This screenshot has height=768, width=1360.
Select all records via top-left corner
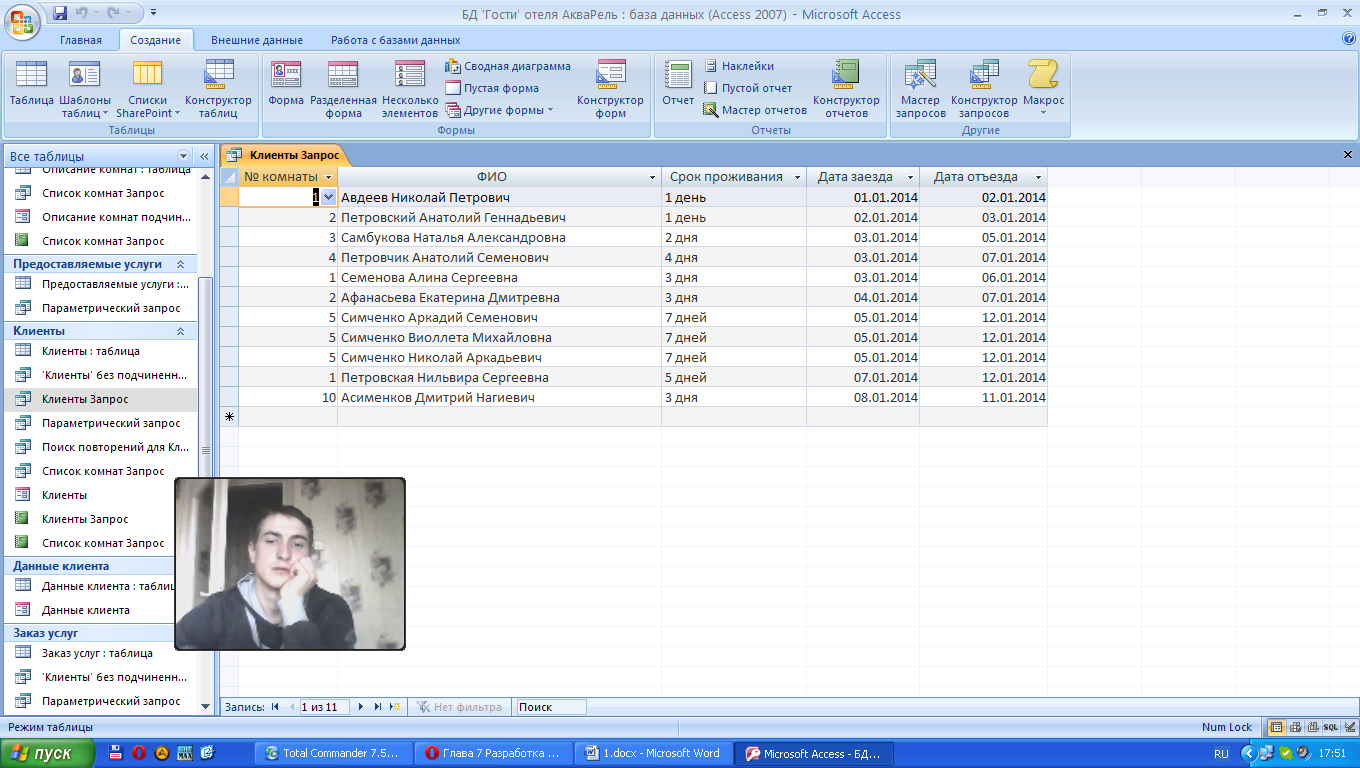229,177
